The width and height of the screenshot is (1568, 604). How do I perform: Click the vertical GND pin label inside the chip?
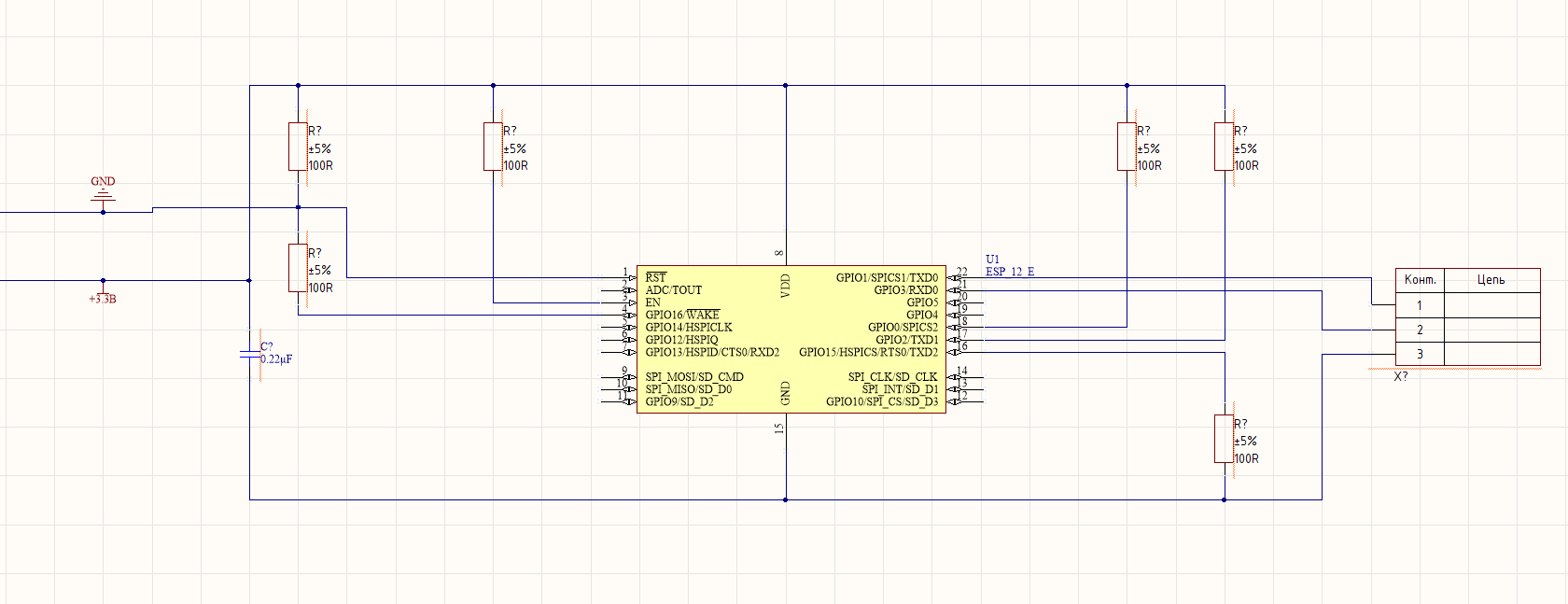coord(785,393)
